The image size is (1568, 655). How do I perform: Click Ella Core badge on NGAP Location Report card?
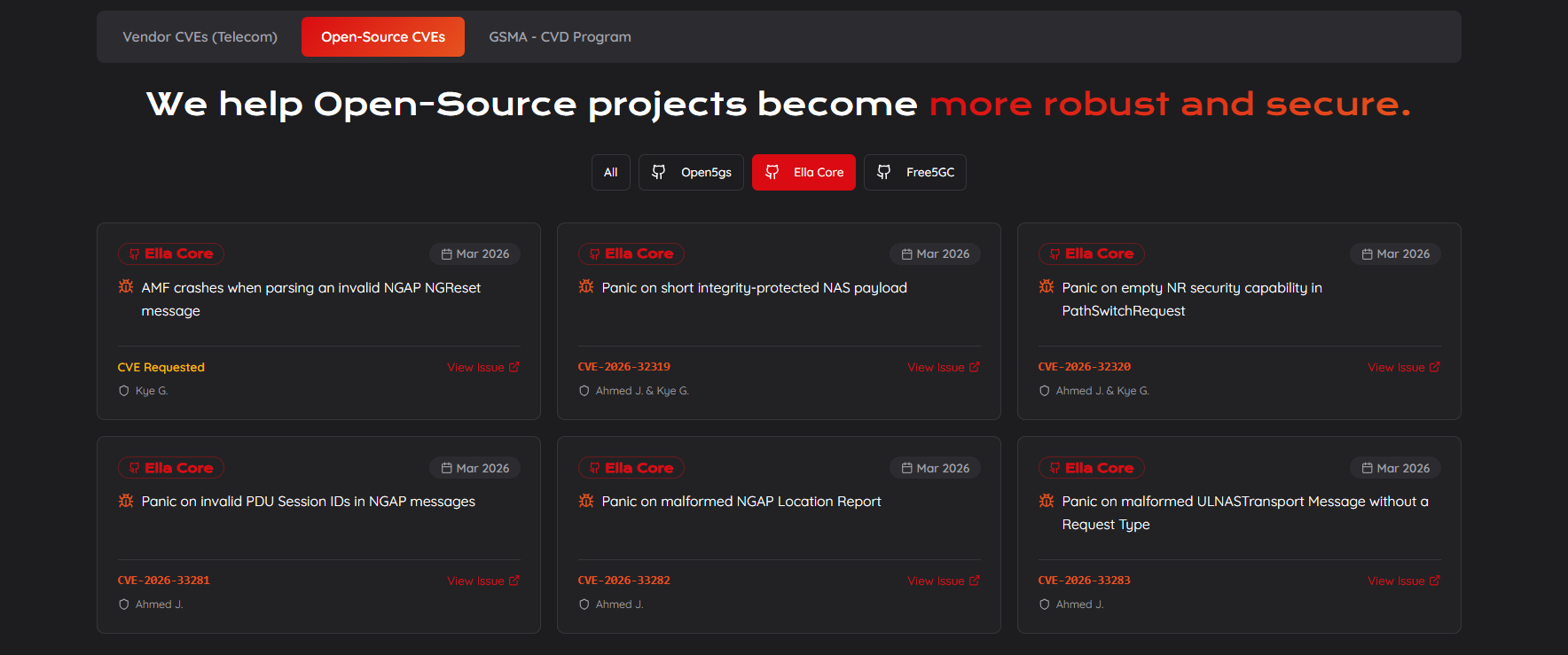click(631, 468)
